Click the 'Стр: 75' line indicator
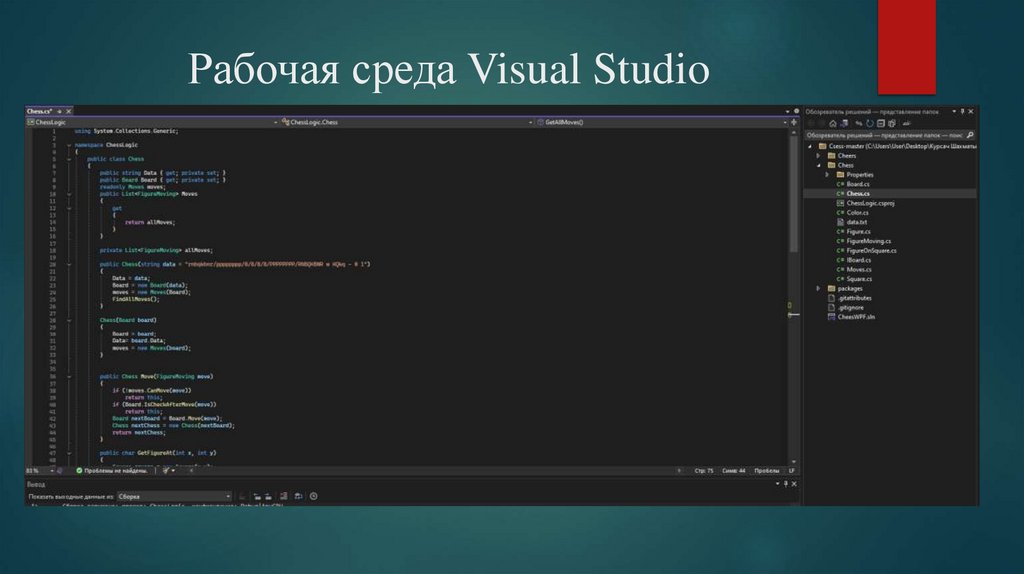The height and width of the screenshot is (574, 1024). 704,471
